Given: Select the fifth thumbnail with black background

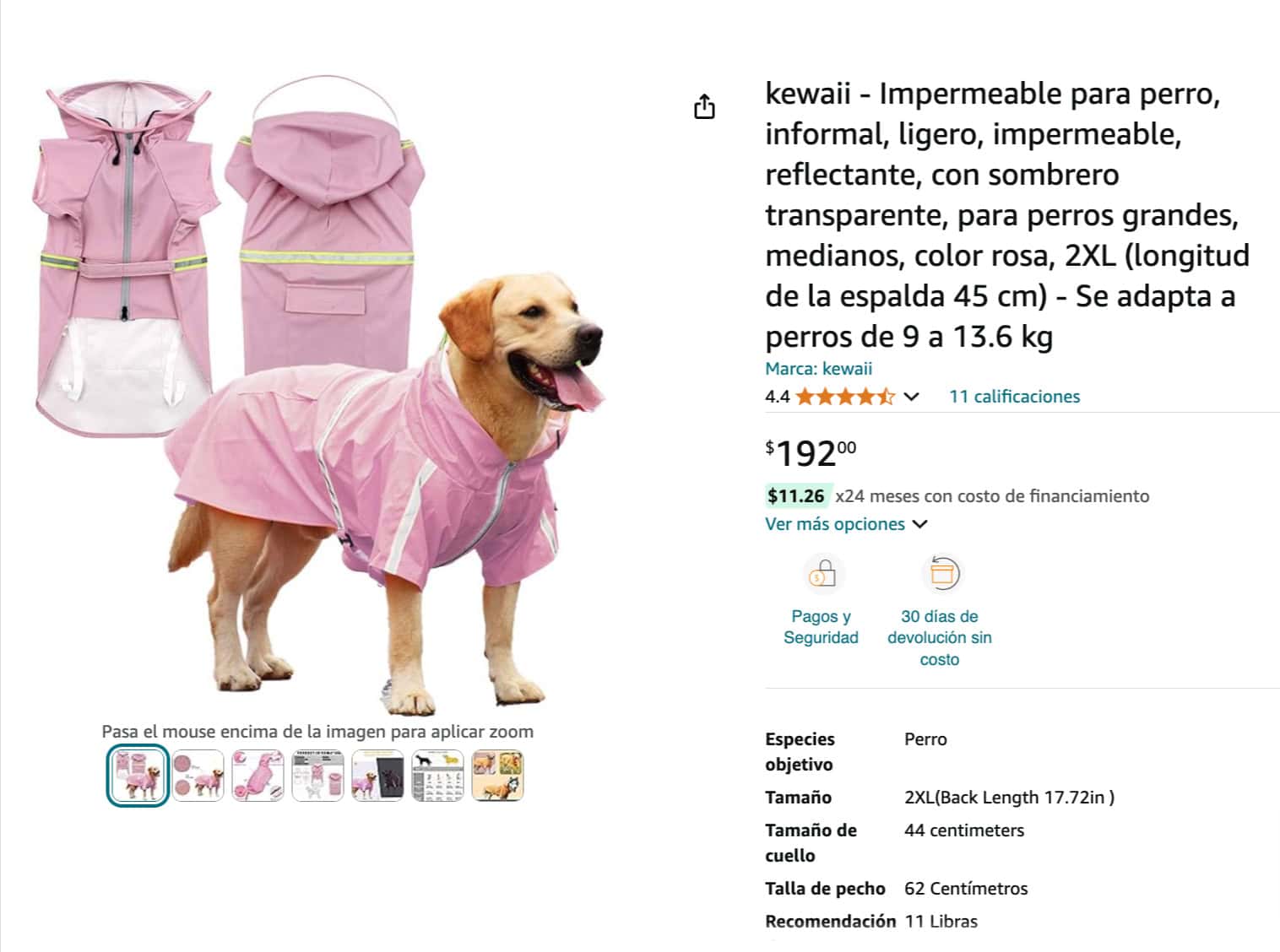Looking at the screenshot, I should coord(377,776).
